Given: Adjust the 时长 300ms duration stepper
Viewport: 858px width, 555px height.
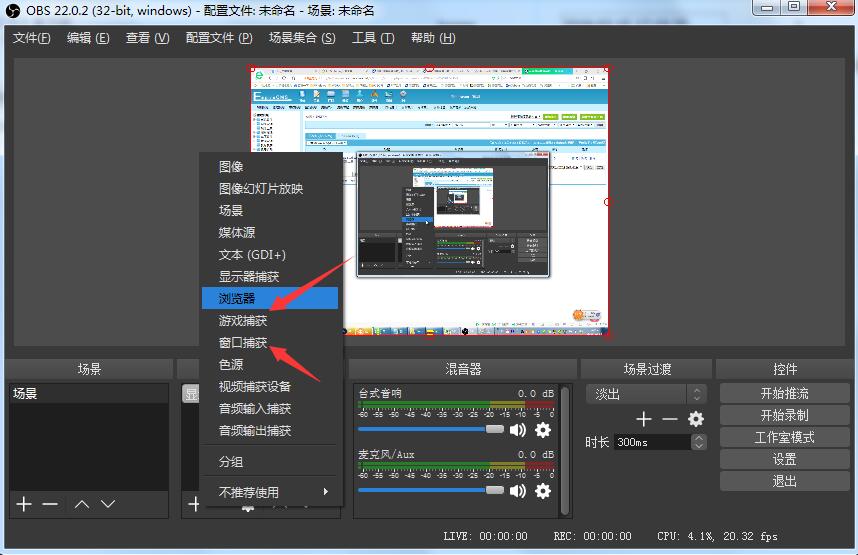Looking at the screenshot, I should point(698,442).
